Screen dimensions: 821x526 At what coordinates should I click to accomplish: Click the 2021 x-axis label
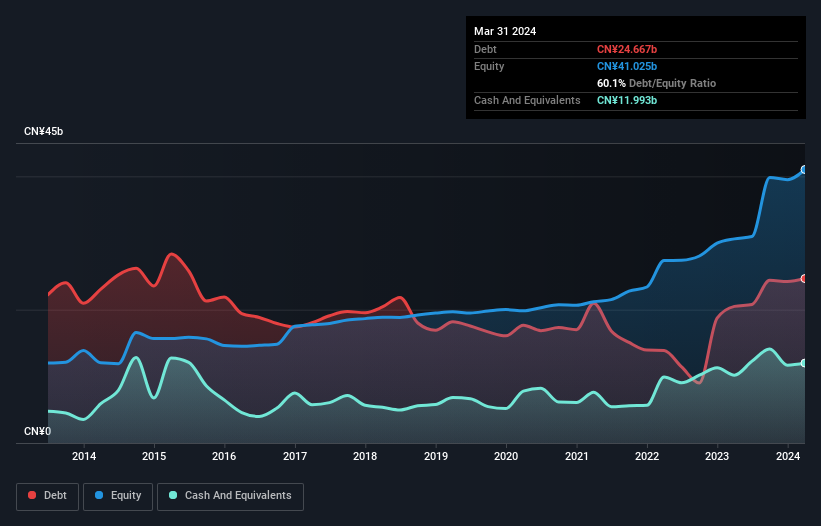point(576,456)
